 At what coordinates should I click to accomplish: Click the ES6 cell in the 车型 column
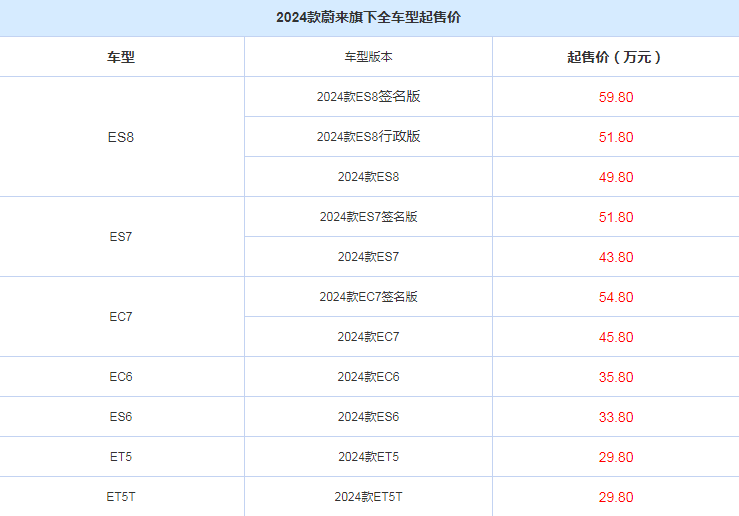[x=121, y=417]
